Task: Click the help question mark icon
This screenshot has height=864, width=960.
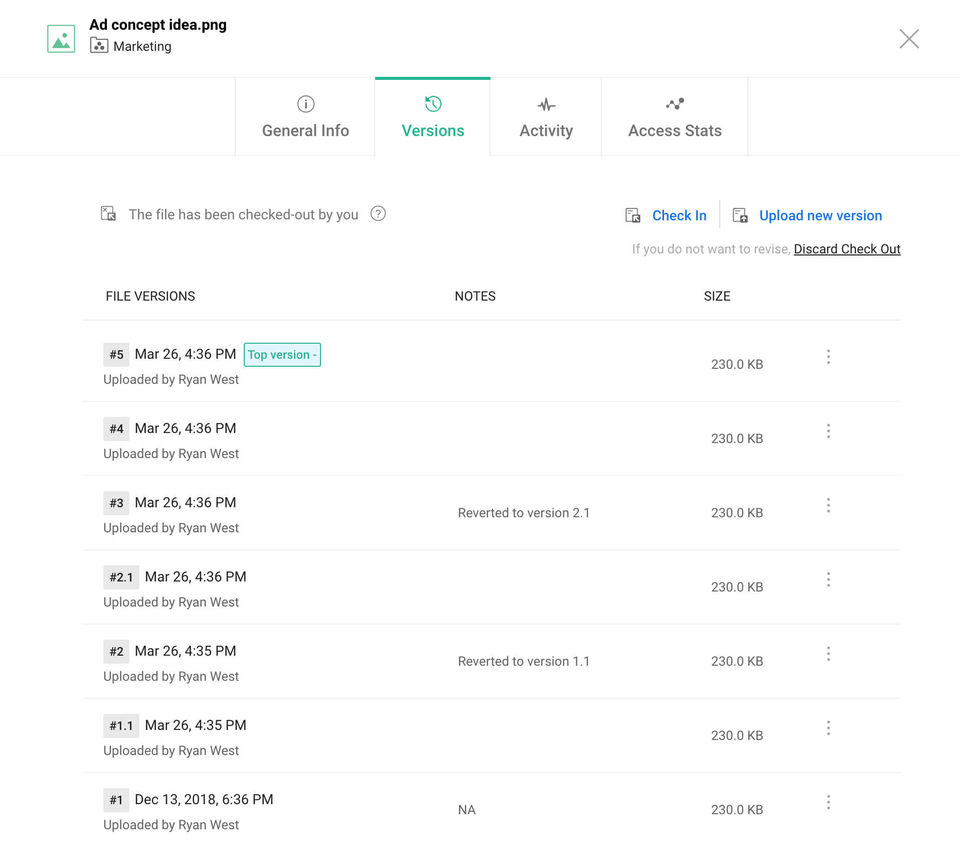Action: pos(378,213)
